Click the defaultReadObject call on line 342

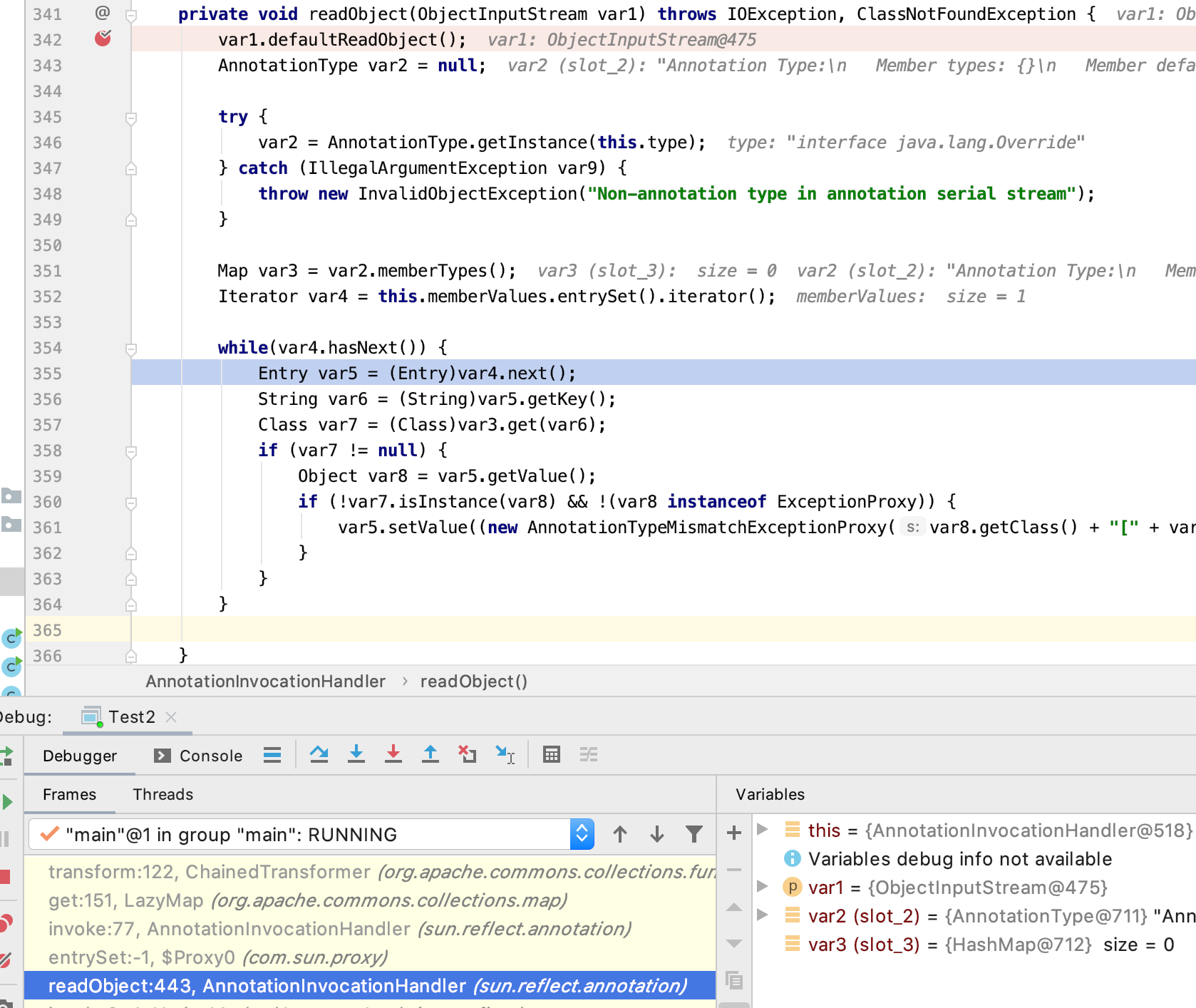342,40
